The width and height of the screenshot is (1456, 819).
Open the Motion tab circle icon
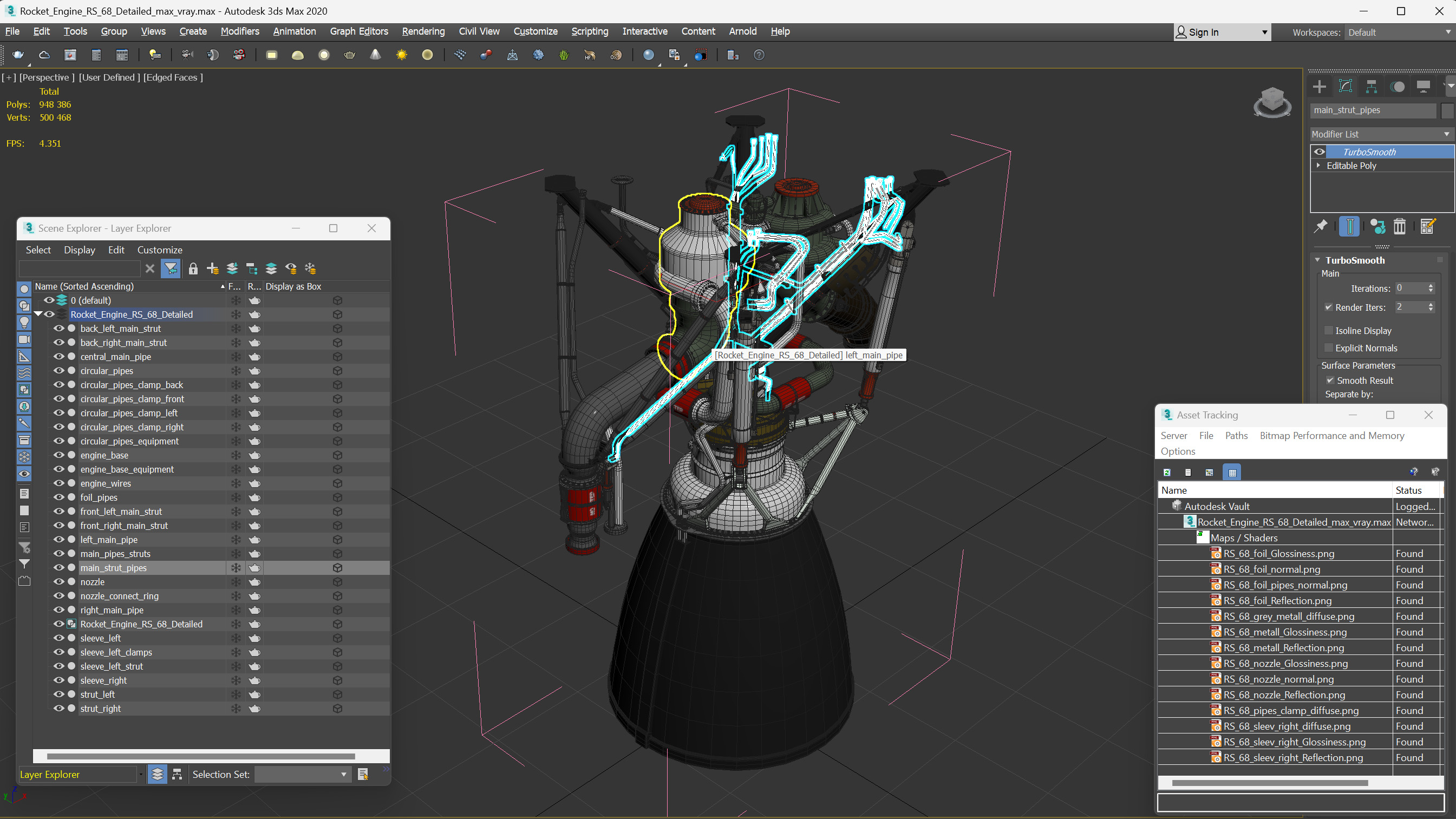pyautogui.click(x=1397, y=87)
